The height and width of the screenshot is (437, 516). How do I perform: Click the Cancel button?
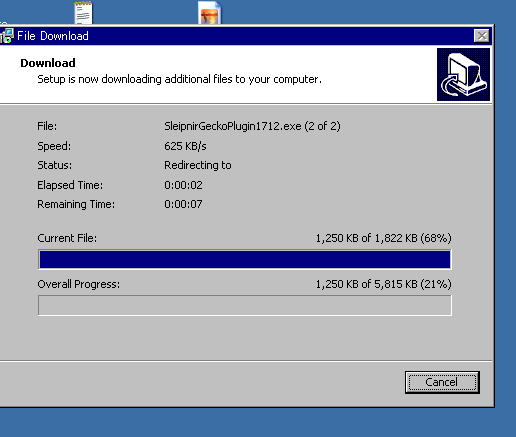(442, 382)
